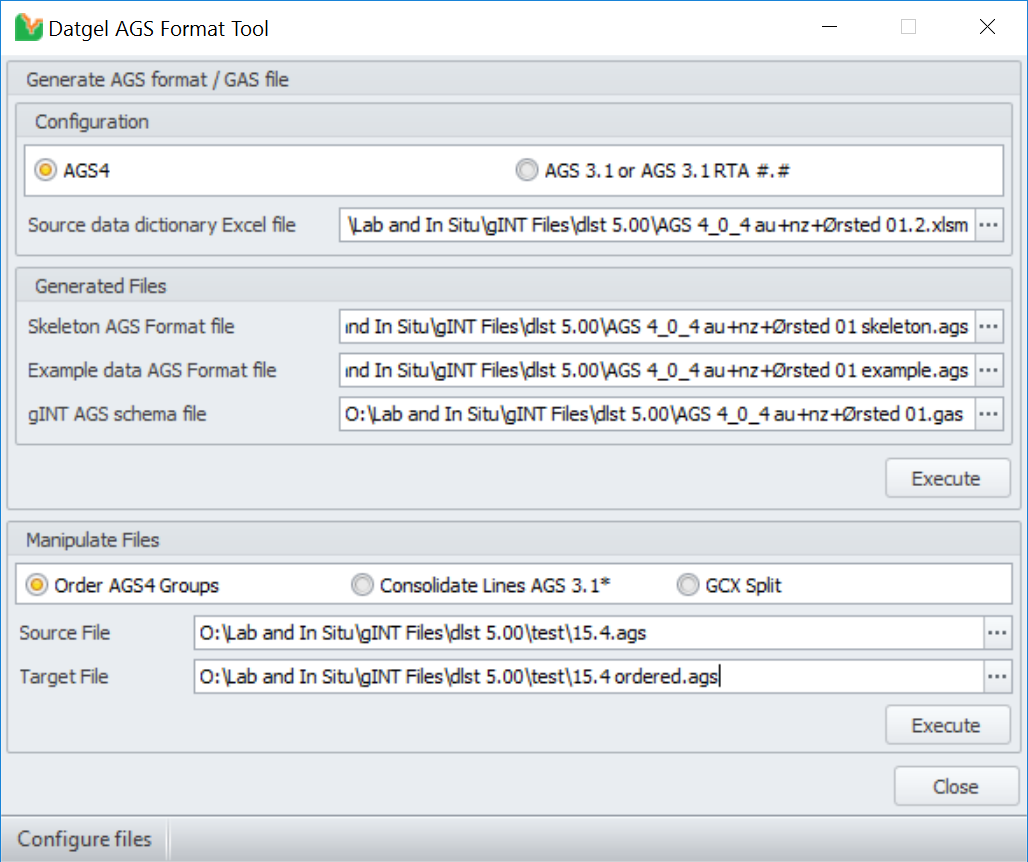The width and height of the screenshot is (1028, 862).
Task: Choose Order AGS4 Groups option
Action: [37, 585]
